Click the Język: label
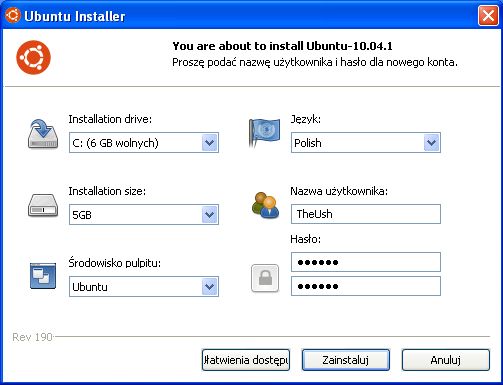Viewport: 503px width, 385px height. (305, 119)
